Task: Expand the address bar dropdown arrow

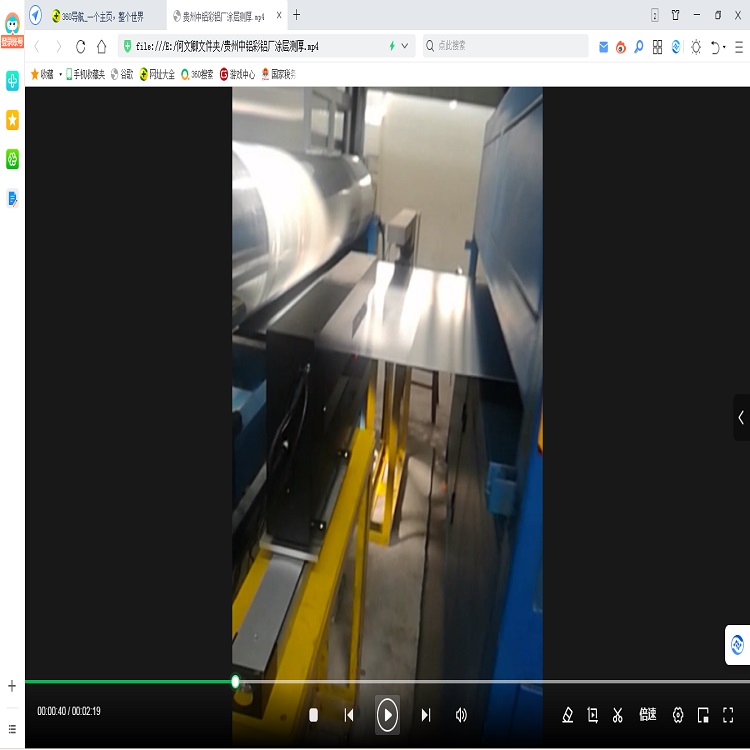Action: [405, 46]
